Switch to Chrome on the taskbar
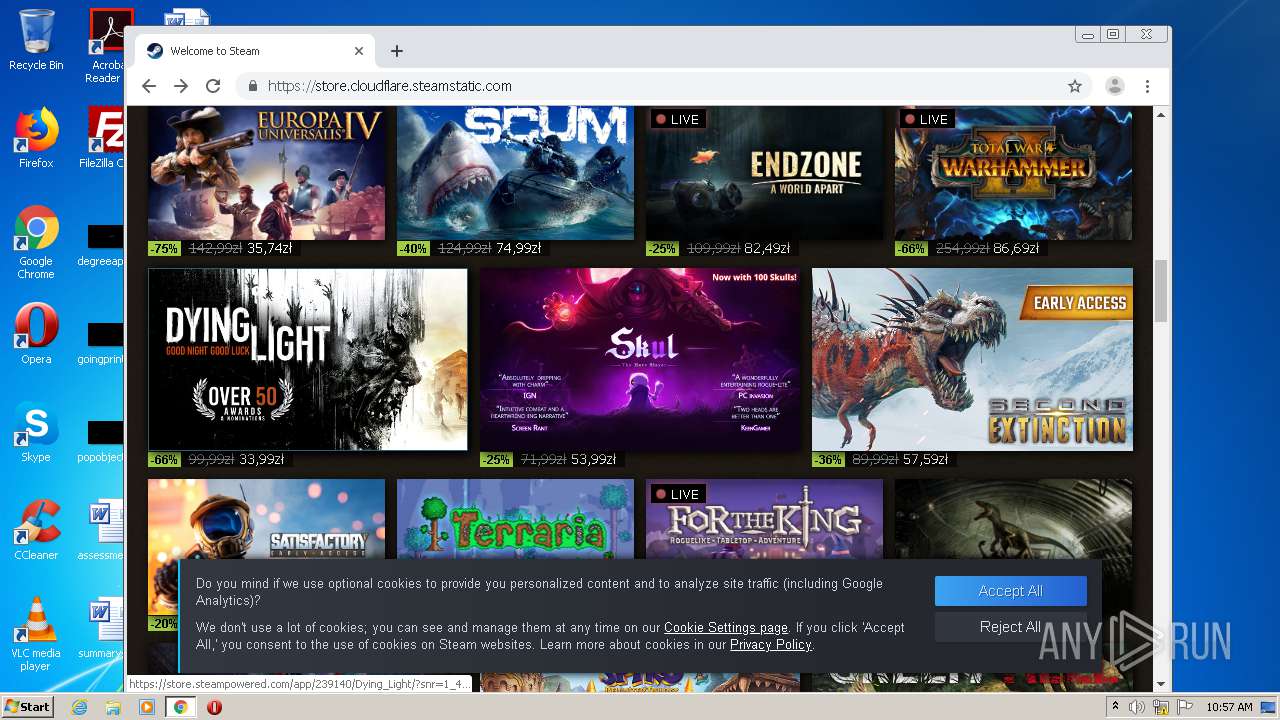Image resolution: width=1280 pixels, height=720 pixels. point(180,707)
